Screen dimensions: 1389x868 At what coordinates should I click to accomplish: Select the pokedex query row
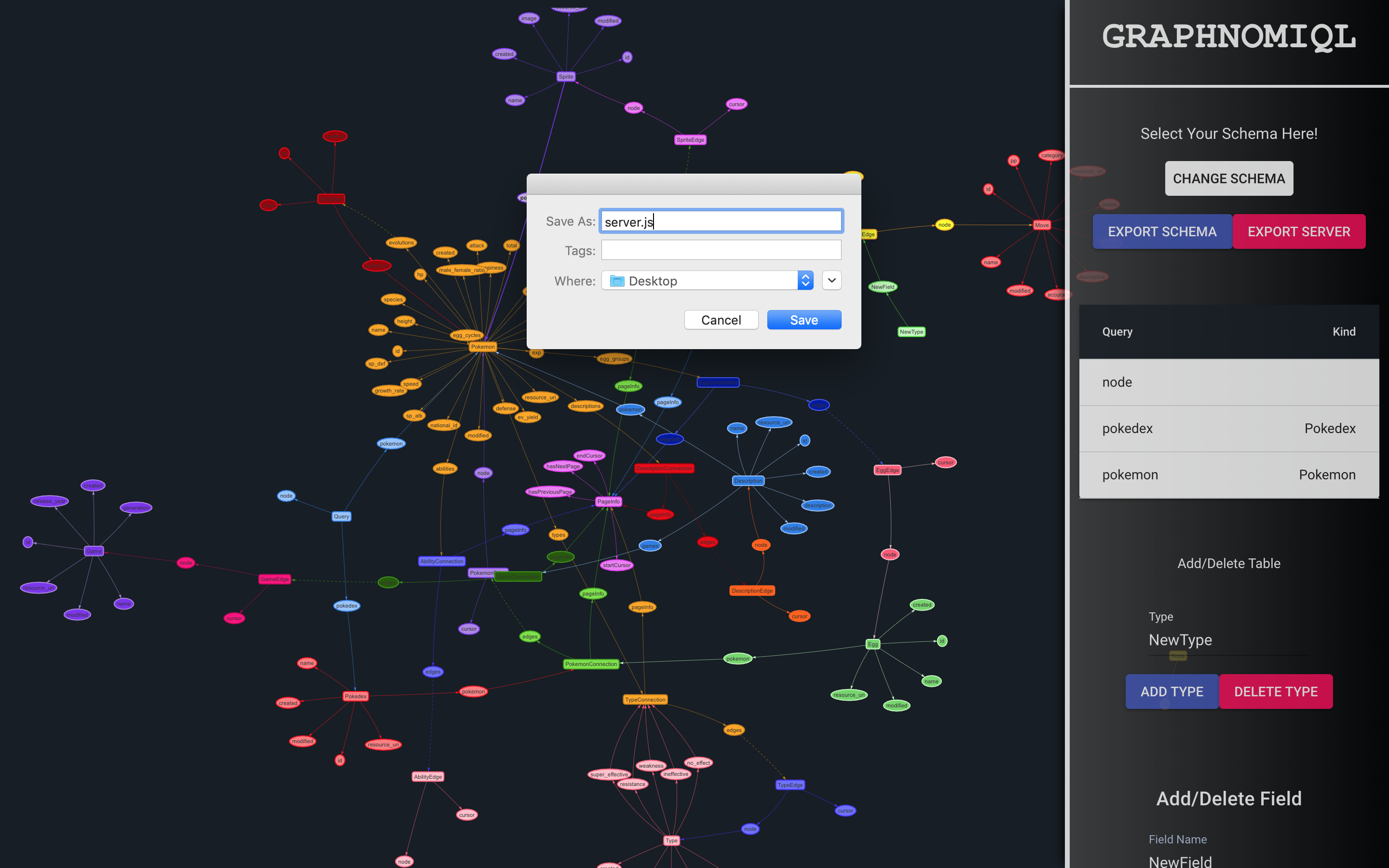pos(1228,428)
